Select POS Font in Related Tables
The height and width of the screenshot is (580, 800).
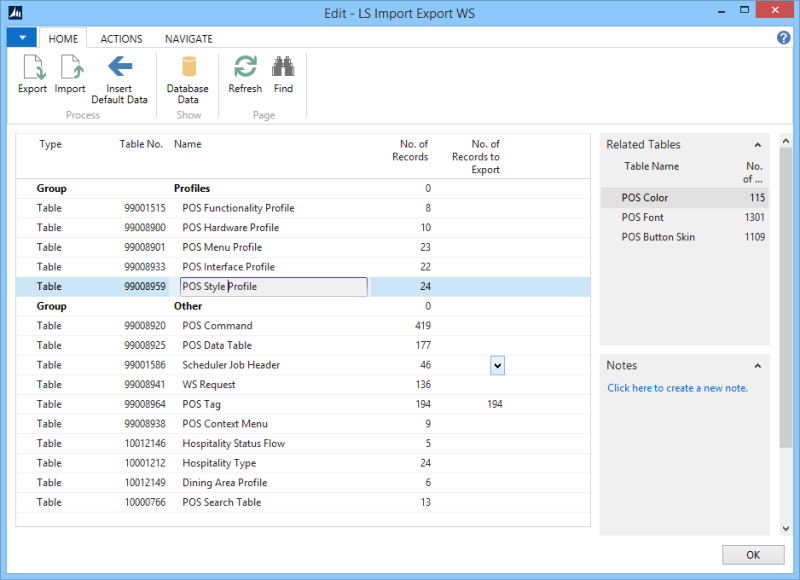point(642,217)
